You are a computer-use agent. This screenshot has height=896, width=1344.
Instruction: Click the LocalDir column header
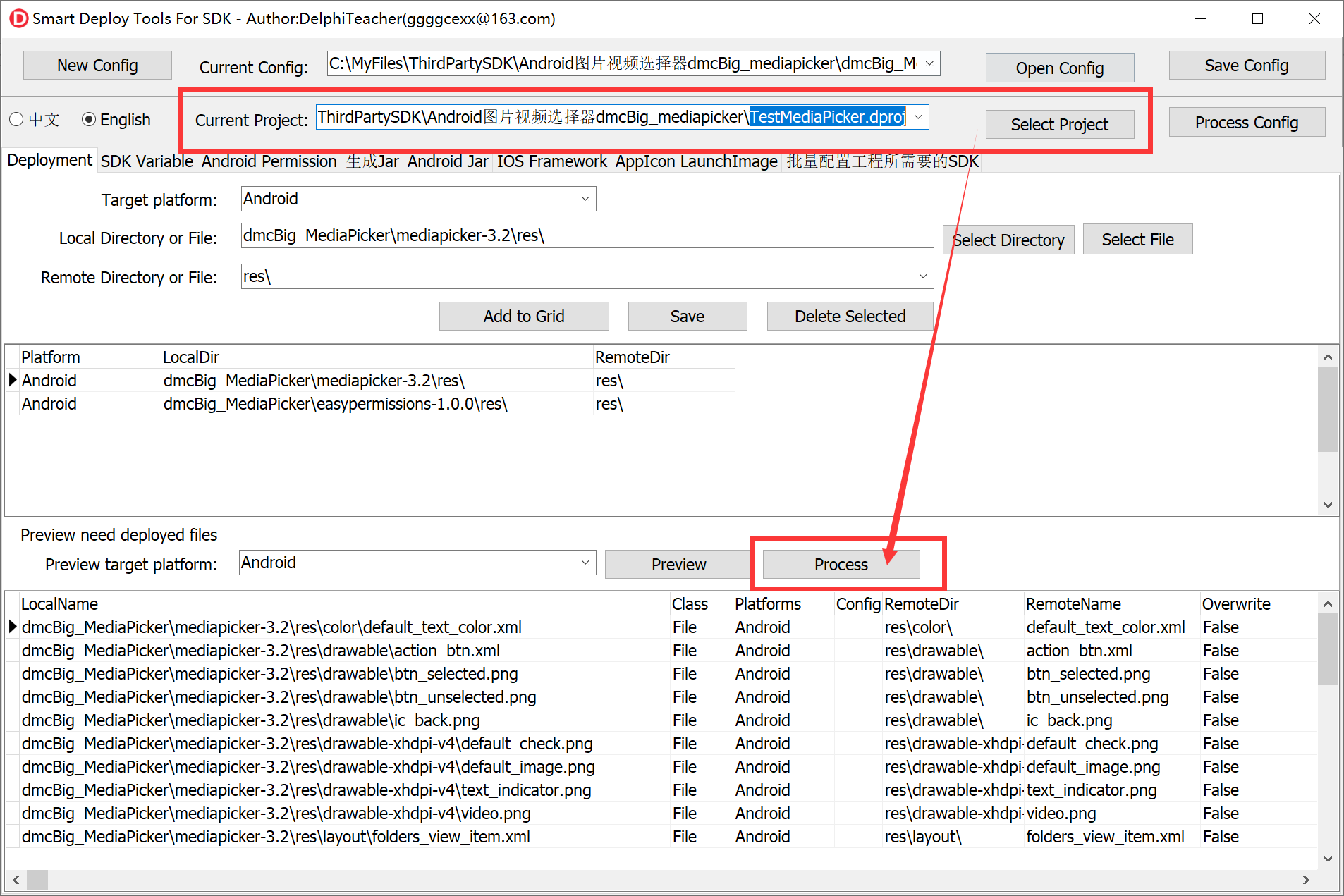(377, 357)
